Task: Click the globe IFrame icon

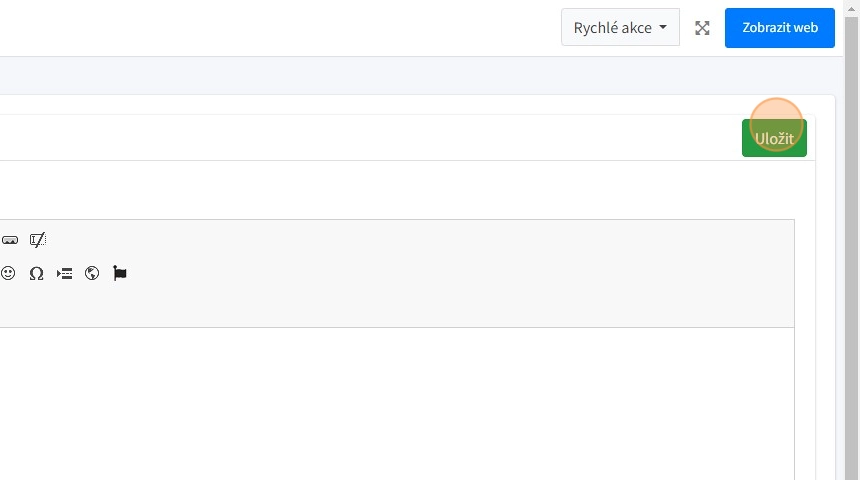Action: 92,273
